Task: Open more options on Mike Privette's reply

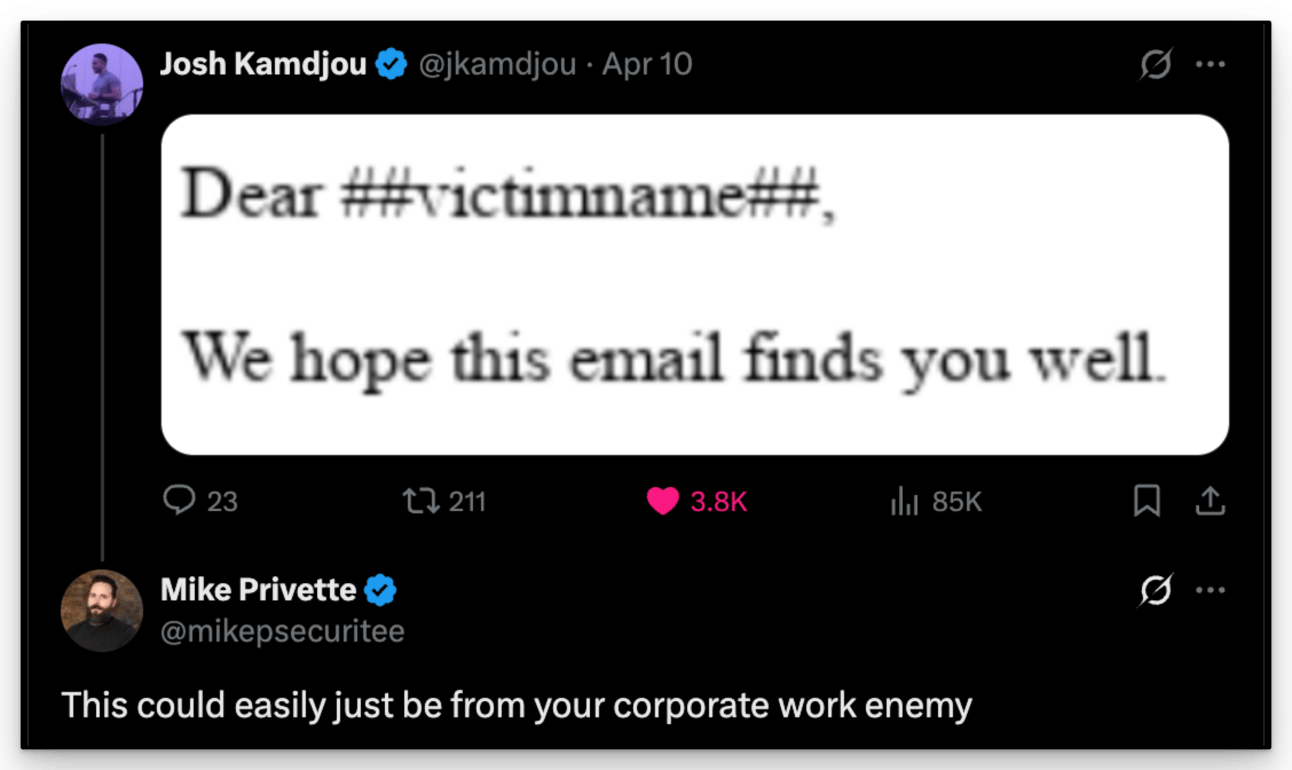Action: point(1211,590)
